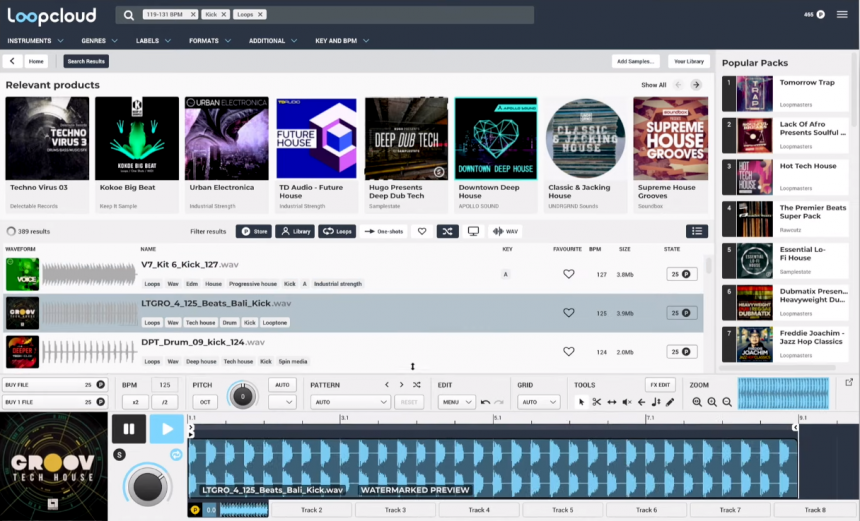
Task: Expand the Key and BPM dropdown
Action: click(x=342, y=41)
